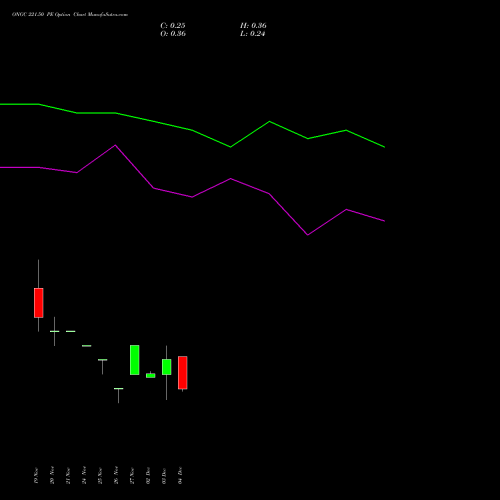
Task: Click the green indicator line
Action: 192,130
